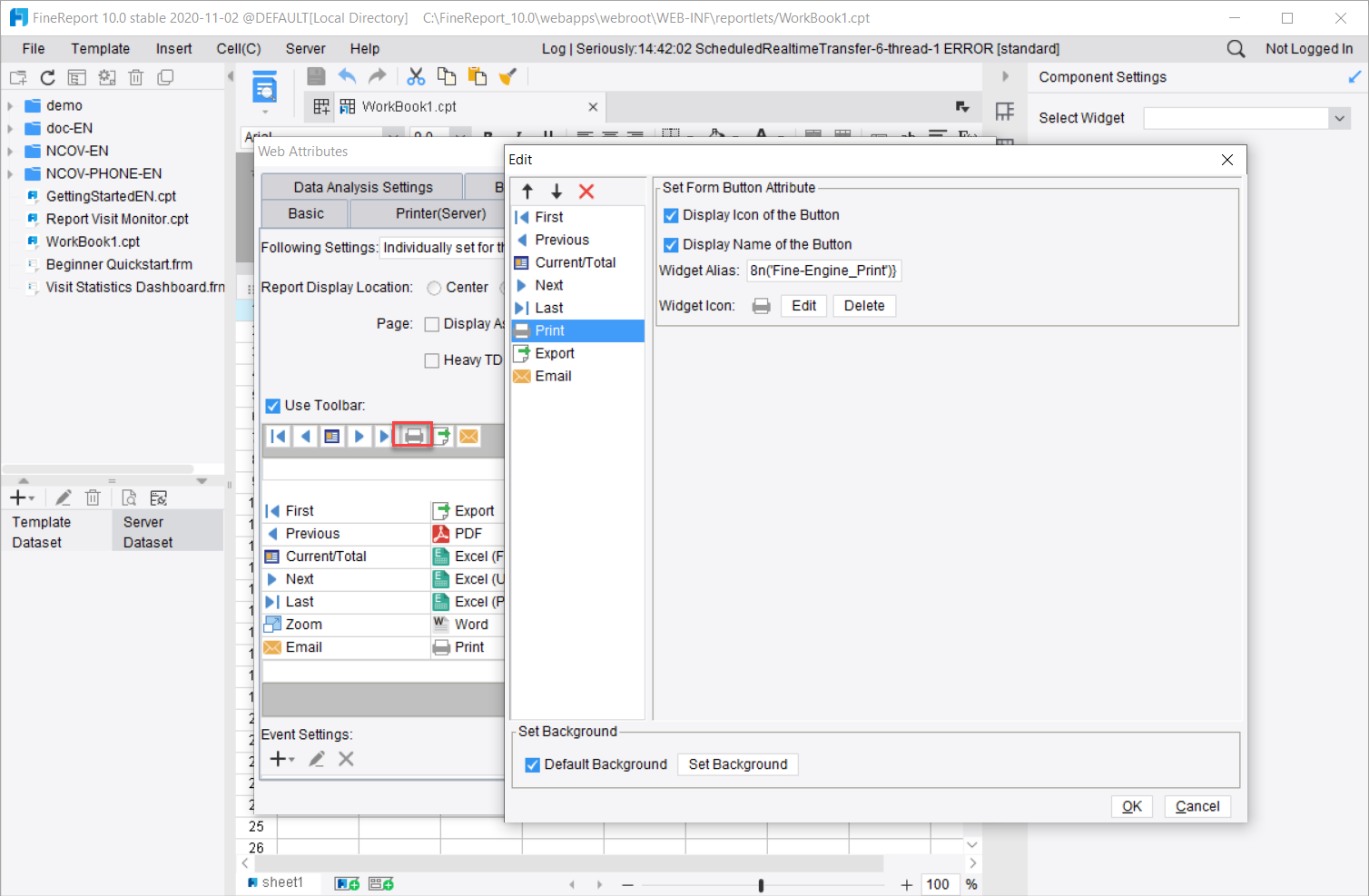Open the Server menu
The width and height of the screenshot is (1369, 896).
tap(305, 49)
